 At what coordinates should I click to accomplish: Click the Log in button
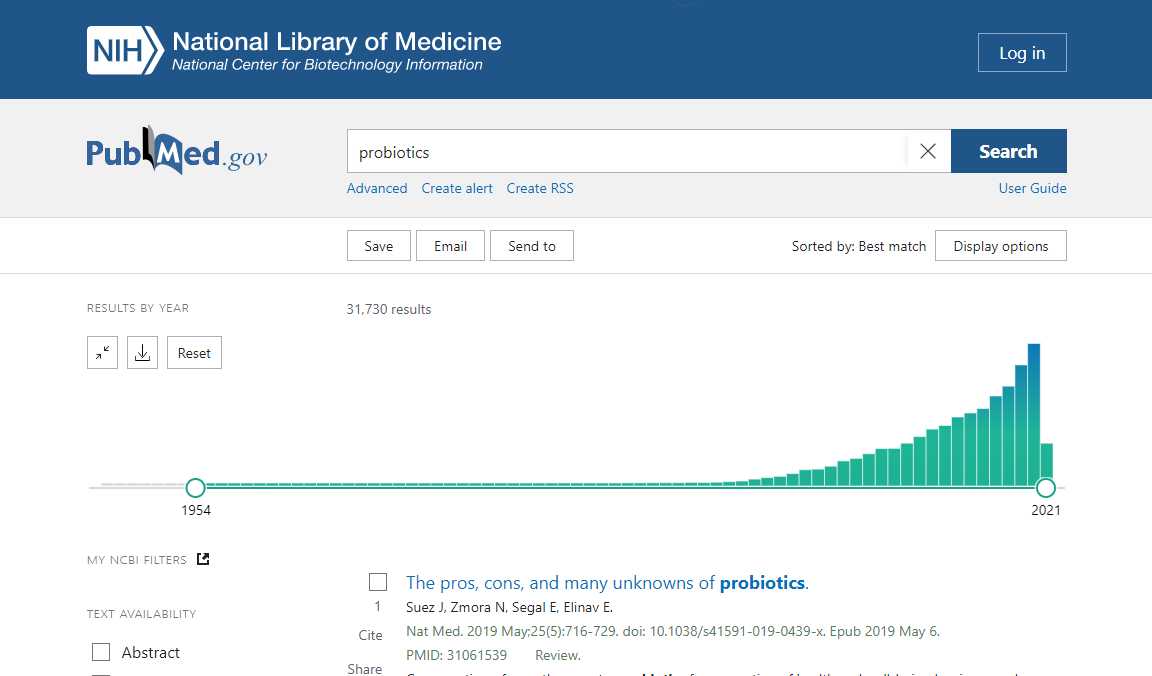(x=1022, y=53)
